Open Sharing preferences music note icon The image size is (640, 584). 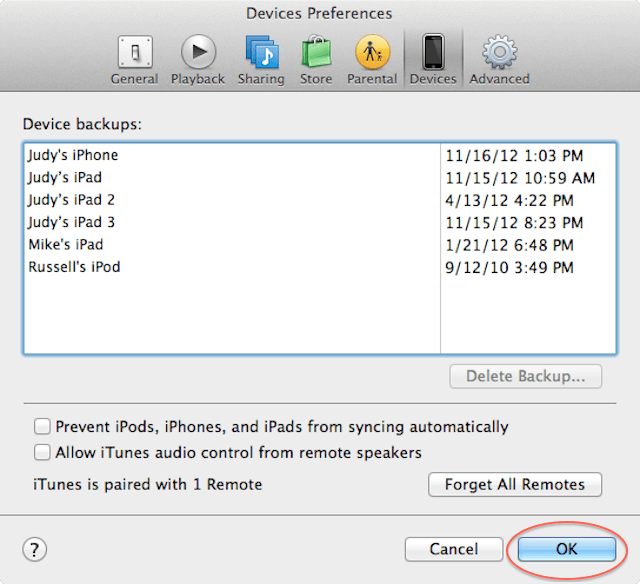pos(262,52)
